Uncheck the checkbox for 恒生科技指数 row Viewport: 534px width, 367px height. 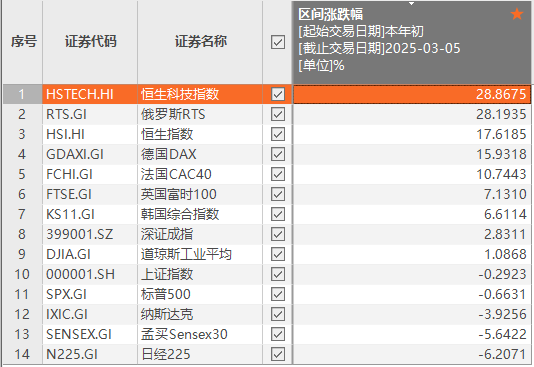pos(278,94)
